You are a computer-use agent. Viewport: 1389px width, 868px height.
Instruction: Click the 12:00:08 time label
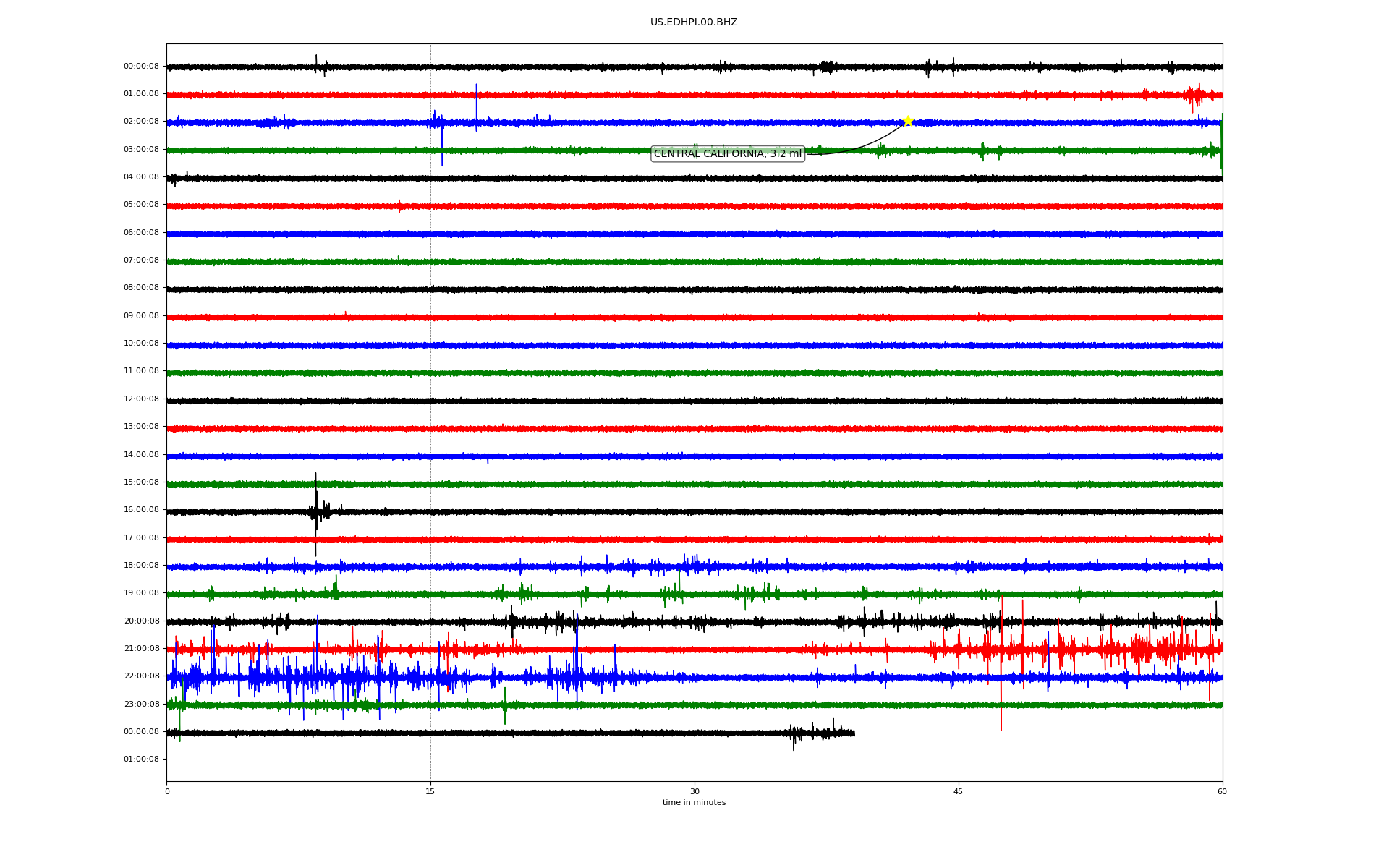pyautogui.click(x=141, y=399)
